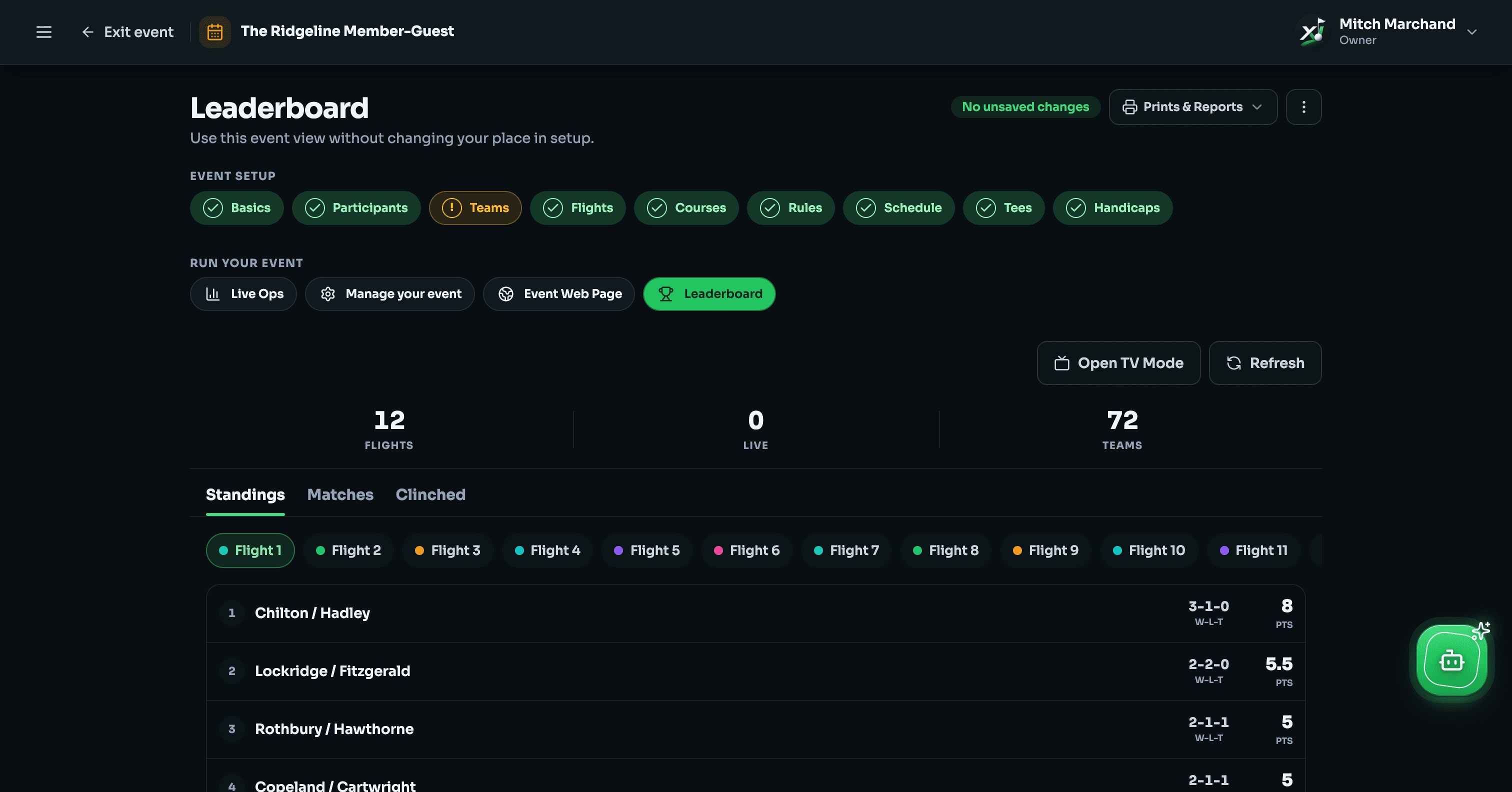Click the 0 Live stat

point(756,430)
